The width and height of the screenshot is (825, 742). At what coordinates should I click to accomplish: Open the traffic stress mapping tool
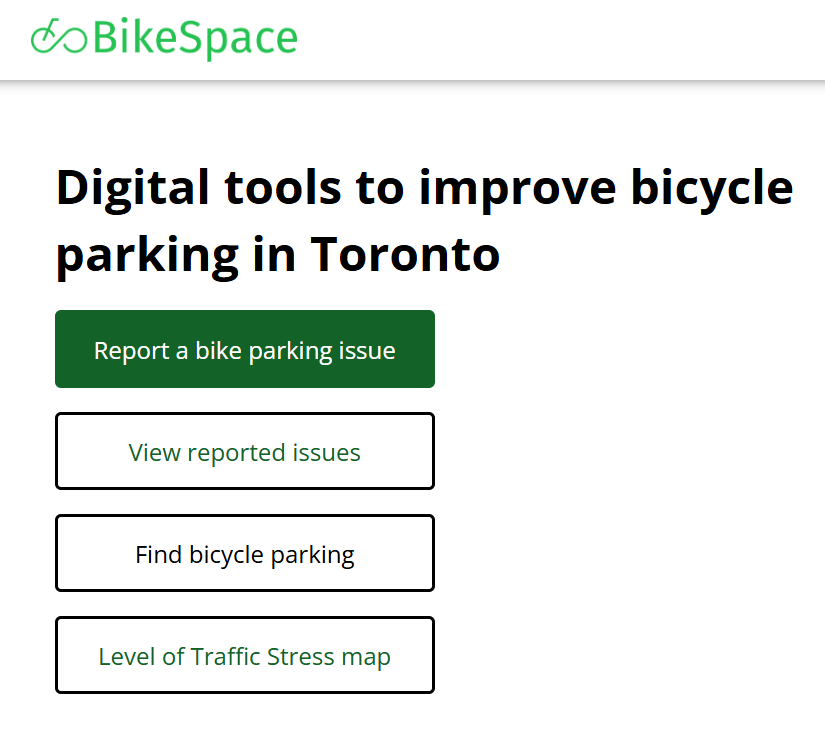(244, 655)
